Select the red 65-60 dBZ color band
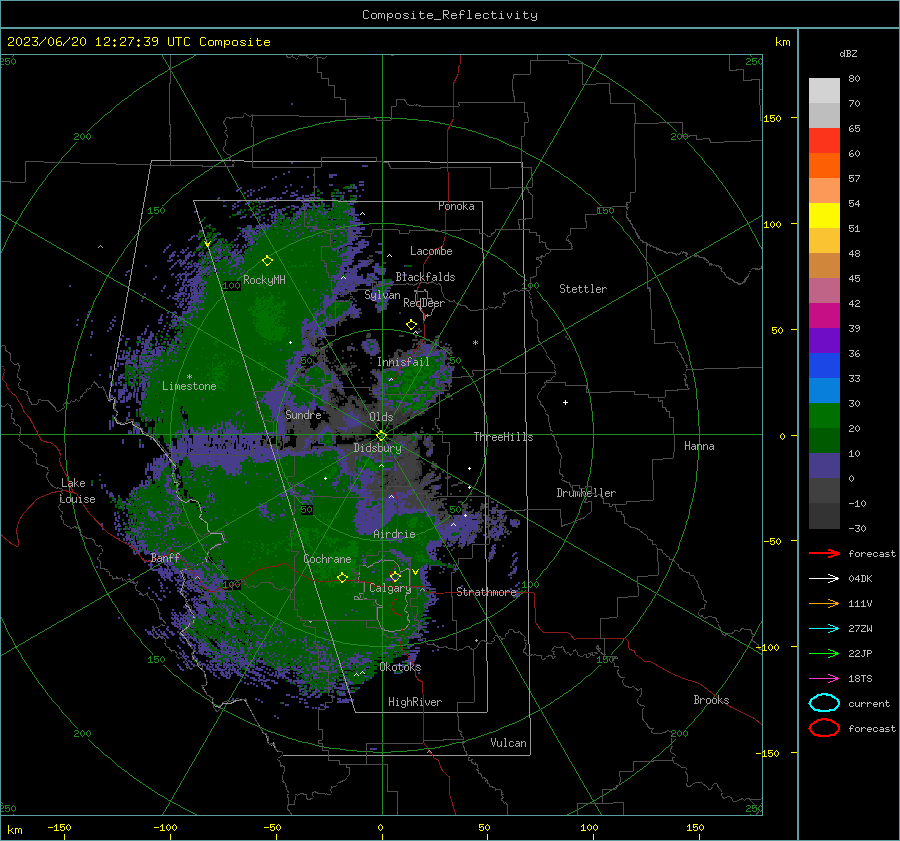Screen dimensions: 900x841 click(824, 141)
